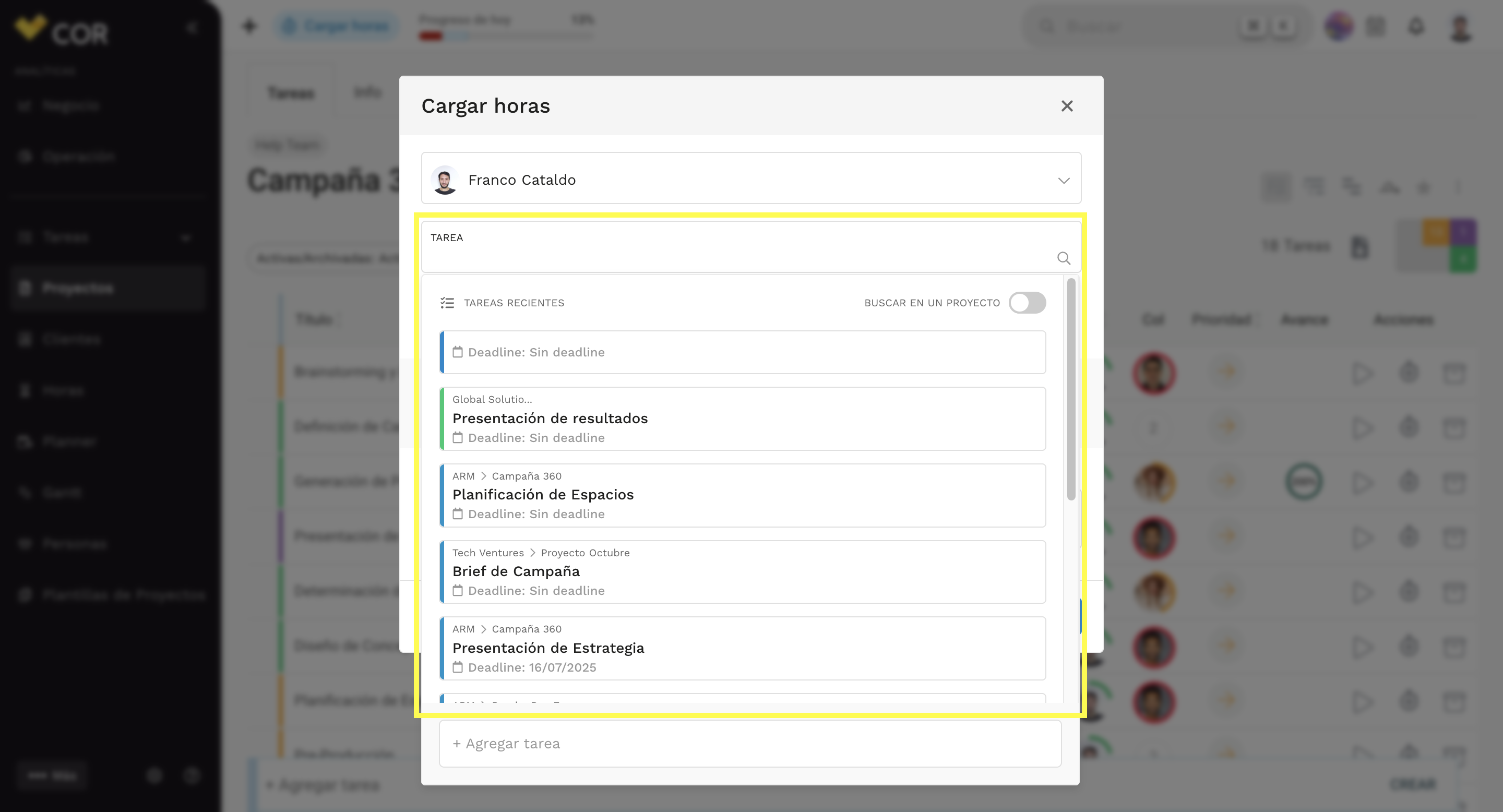
Task: Click the + Agregar tarea field in dialog
Action: point(750,743)
